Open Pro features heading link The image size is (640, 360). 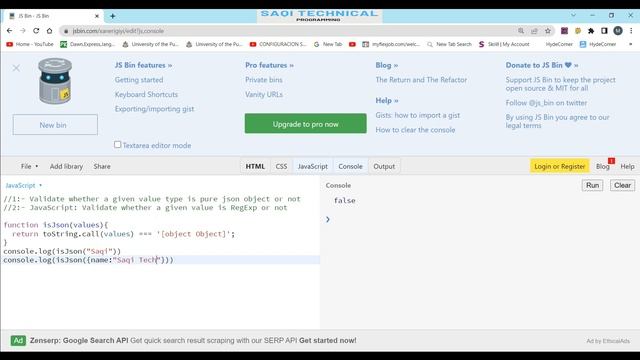click(x=269, y=65)
